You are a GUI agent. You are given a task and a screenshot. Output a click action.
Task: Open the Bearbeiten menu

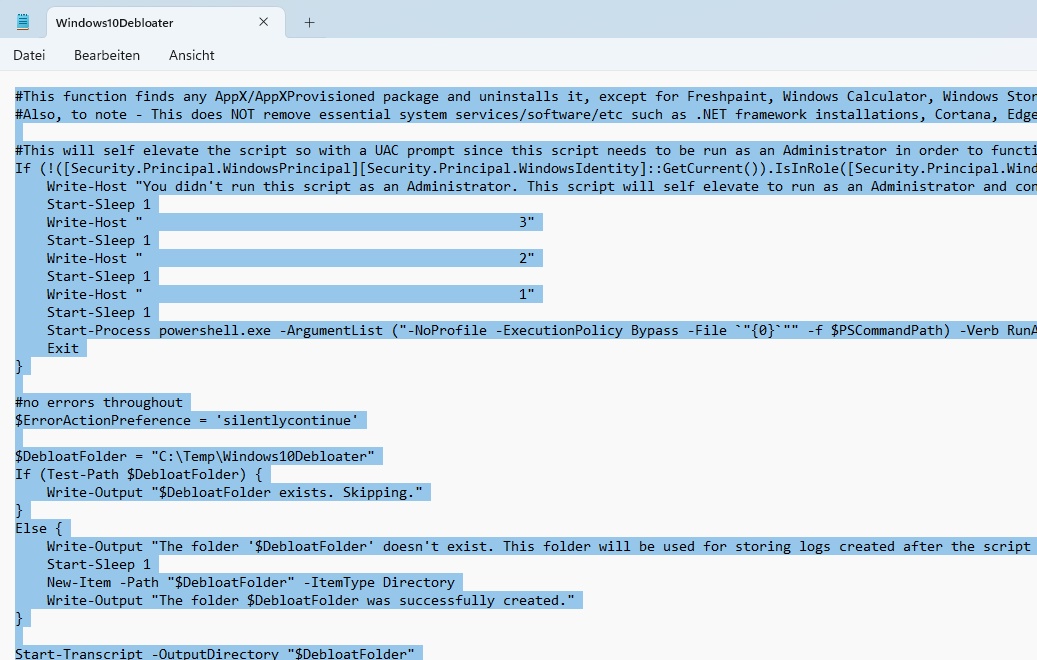pos(107,55)
